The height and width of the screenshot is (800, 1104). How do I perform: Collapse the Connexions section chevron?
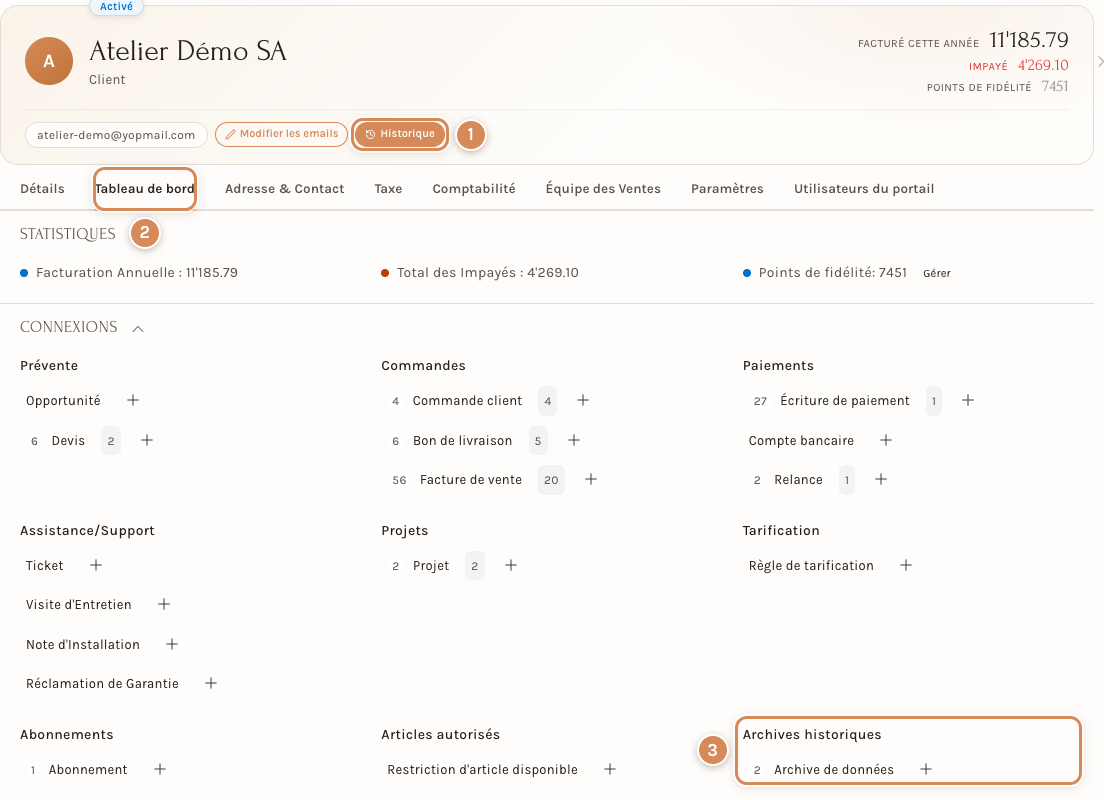pyautogui.click(x=138, y=328)
